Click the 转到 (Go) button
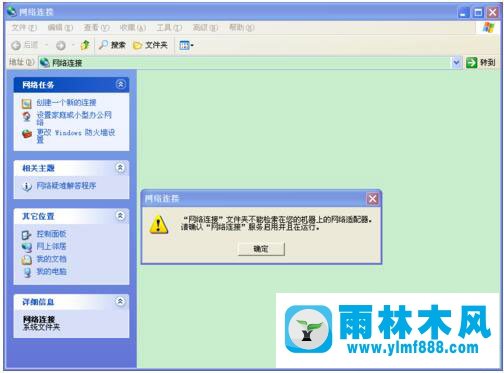 [480, 62]
